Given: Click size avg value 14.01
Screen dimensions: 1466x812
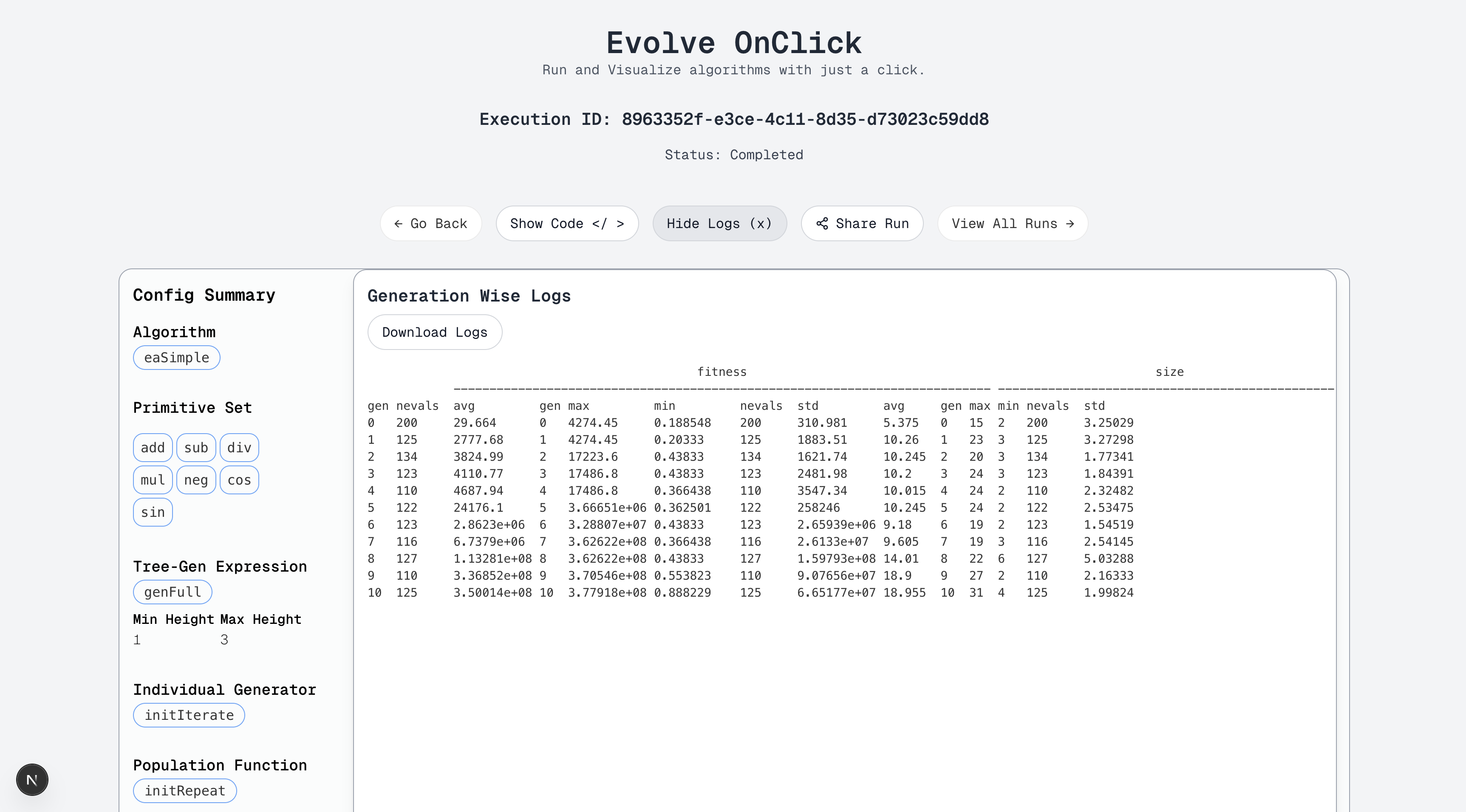Looking at the screenshot, I should tap(901, 559).
